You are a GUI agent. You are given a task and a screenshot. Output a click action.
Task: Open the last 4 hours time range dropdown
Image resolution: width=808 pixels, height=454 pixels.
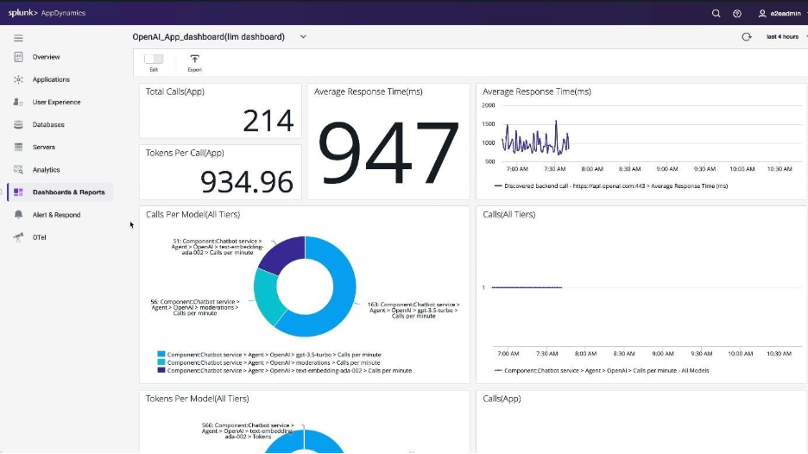[786, 37]
